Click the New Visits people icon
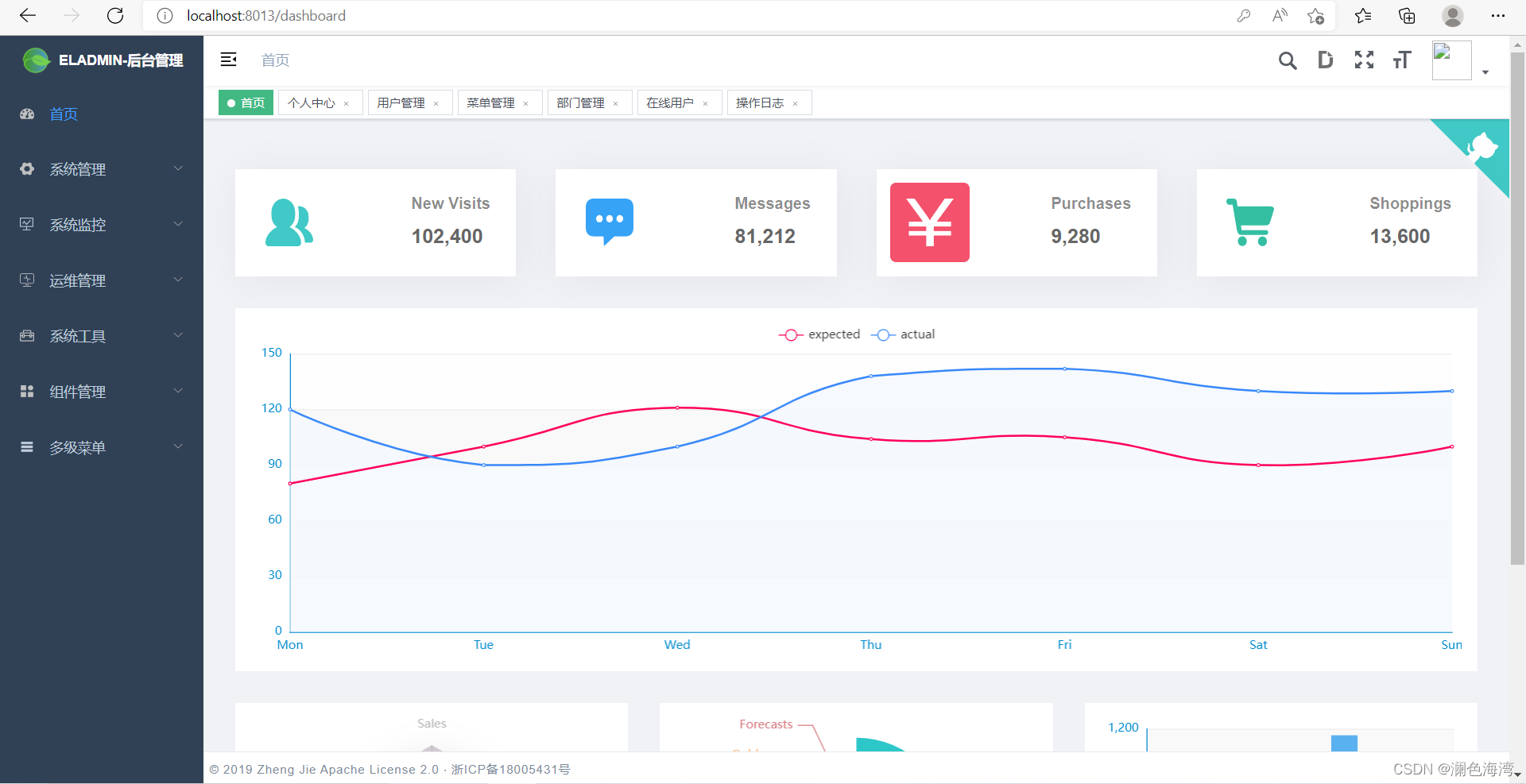Screen dimensions: 1526x784 coord(289,222)
